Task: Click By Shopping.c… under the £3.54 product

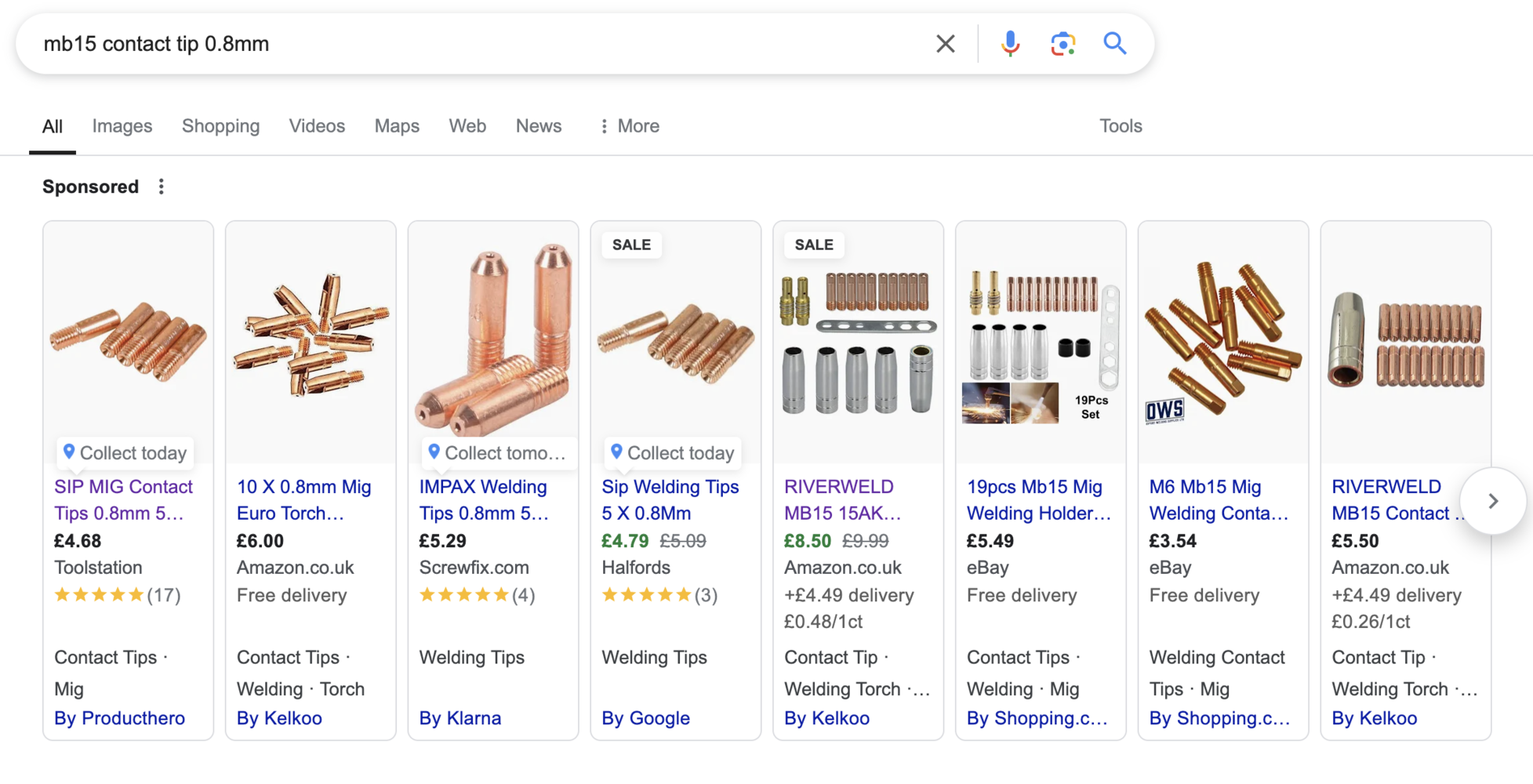Action: click(x=1220, y=718)
